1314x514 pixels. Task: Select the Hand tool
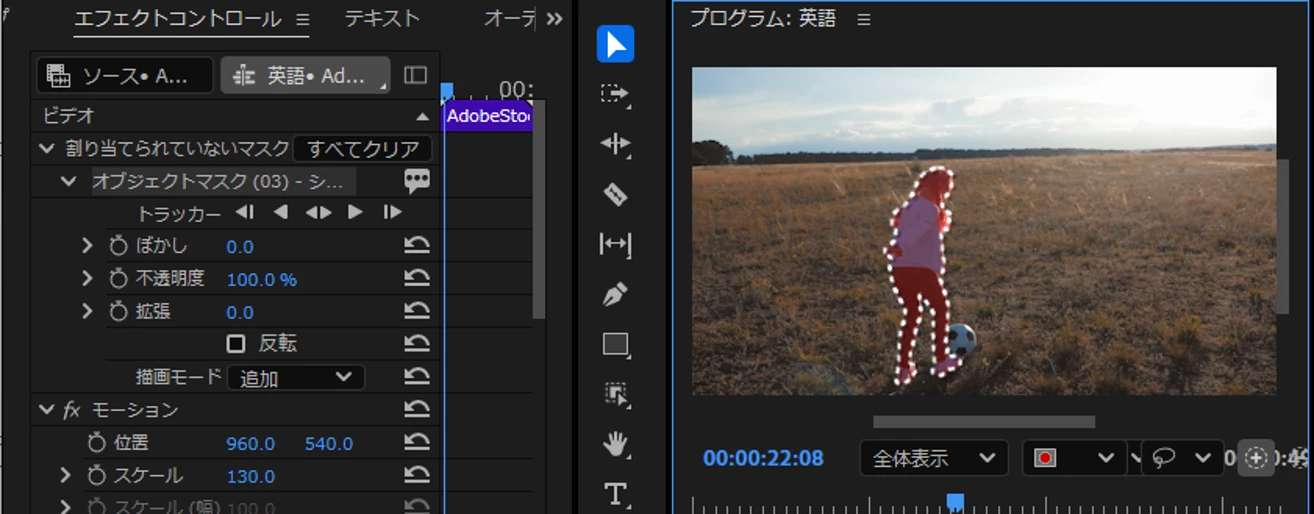(x=616, y=444)
